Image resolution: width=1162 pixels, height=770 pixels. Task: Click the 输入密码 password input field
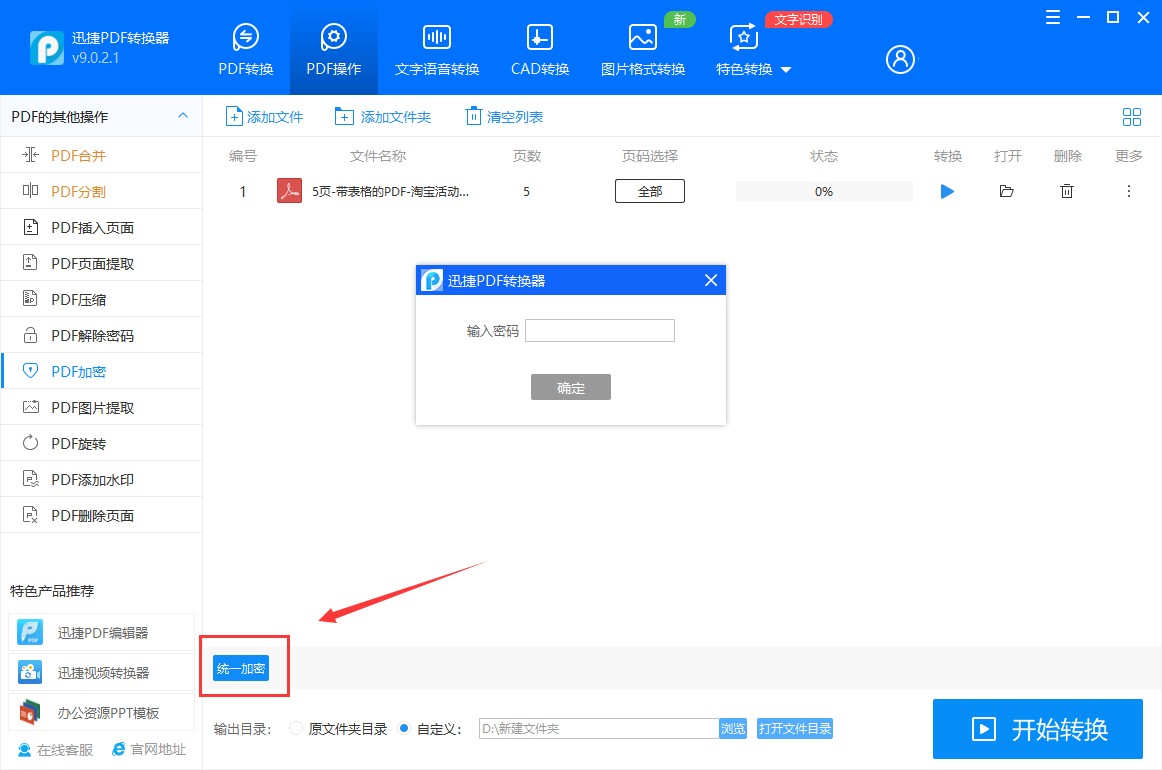[x=599, y=330]
